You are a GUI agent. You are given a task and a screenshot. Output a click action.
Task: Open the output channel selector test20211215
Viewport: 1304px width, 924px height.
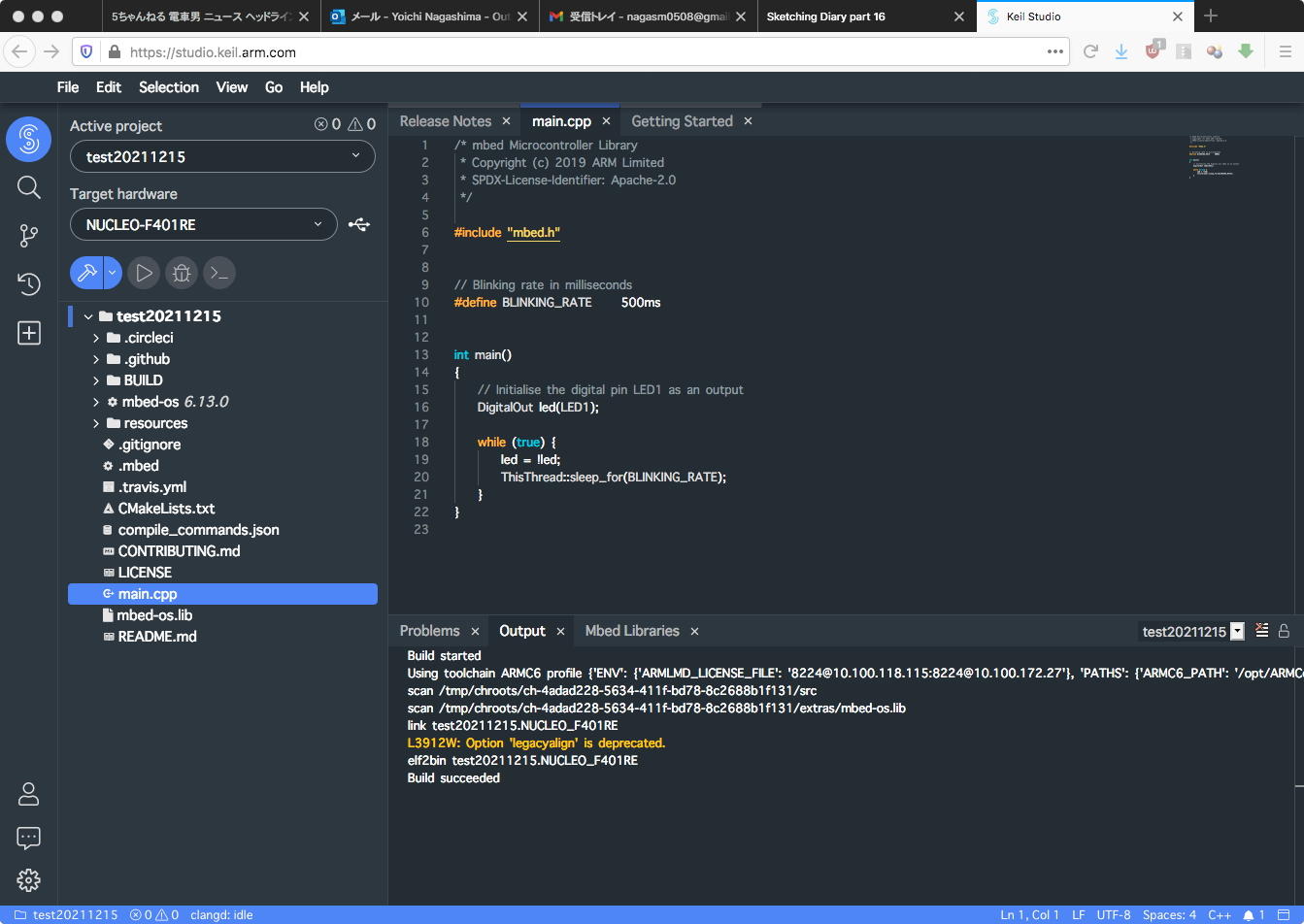(1192, 632)
